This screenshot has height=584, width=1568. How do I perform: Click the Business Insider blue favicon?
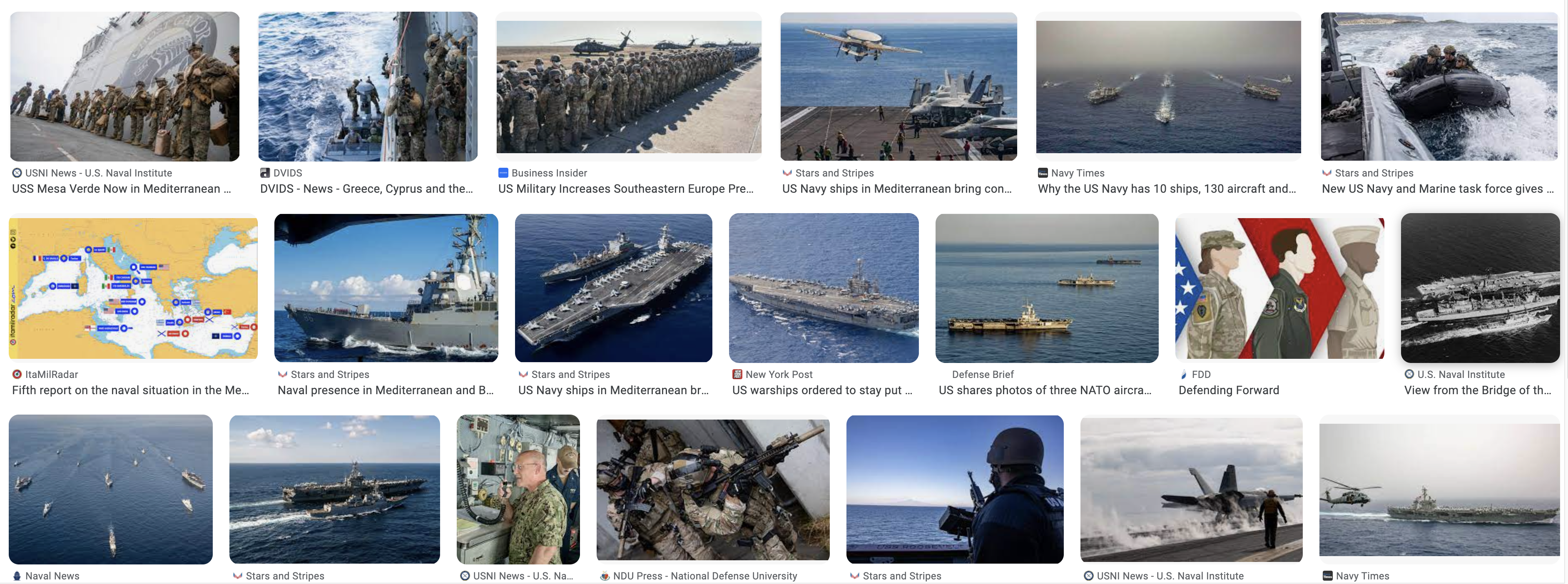click(503, 173)
